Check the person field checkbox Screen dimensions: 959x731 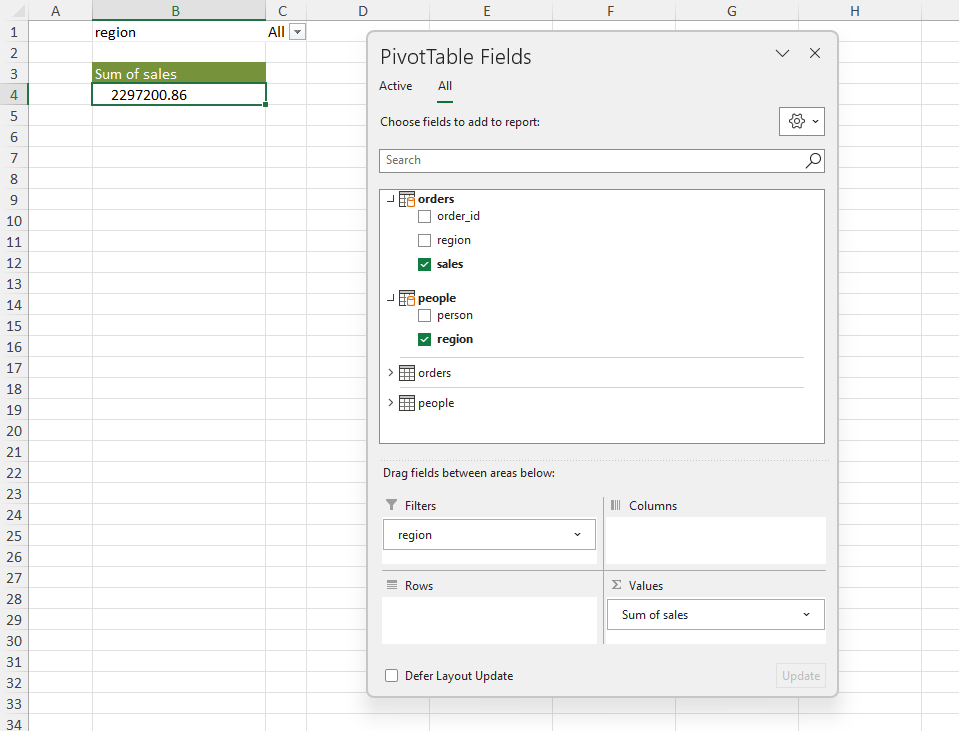425,315
